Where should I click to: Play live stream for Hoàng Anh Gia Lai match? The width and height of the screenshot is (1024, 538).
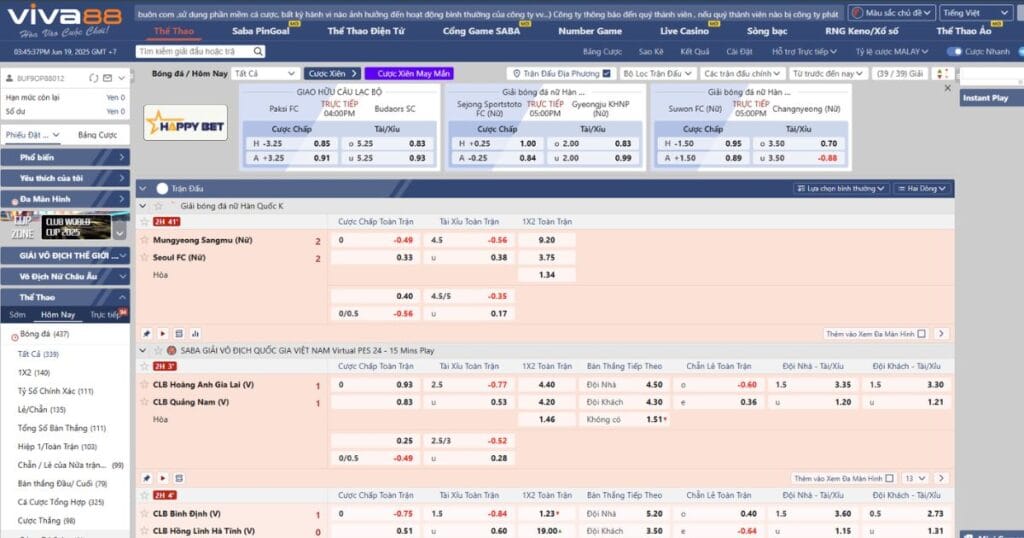pyautogui.click(x=163, y=479)
